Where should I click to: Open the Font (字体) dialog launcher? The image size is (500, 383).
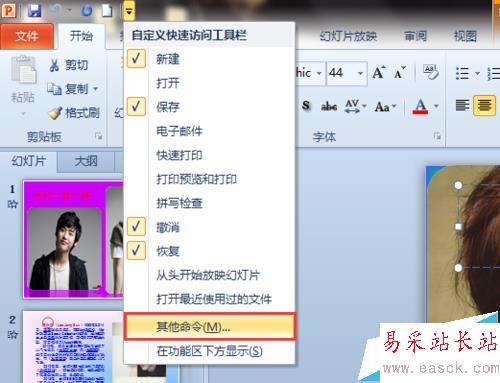437,136
